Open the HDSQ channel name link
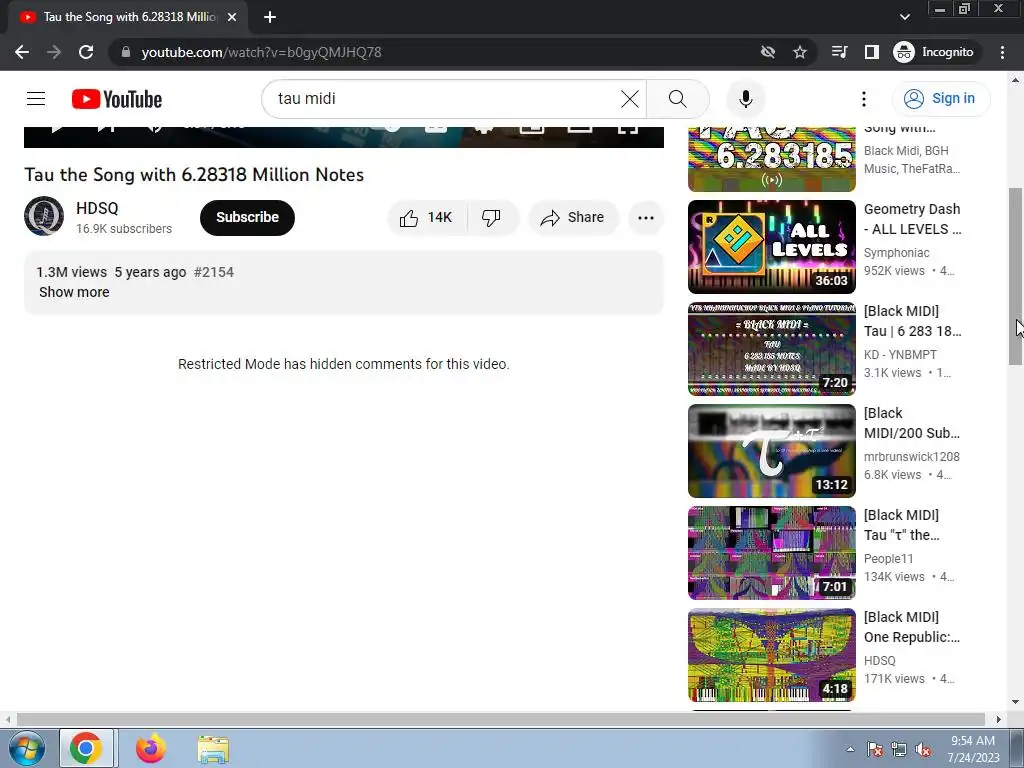1024x768 pixels. 97,208
